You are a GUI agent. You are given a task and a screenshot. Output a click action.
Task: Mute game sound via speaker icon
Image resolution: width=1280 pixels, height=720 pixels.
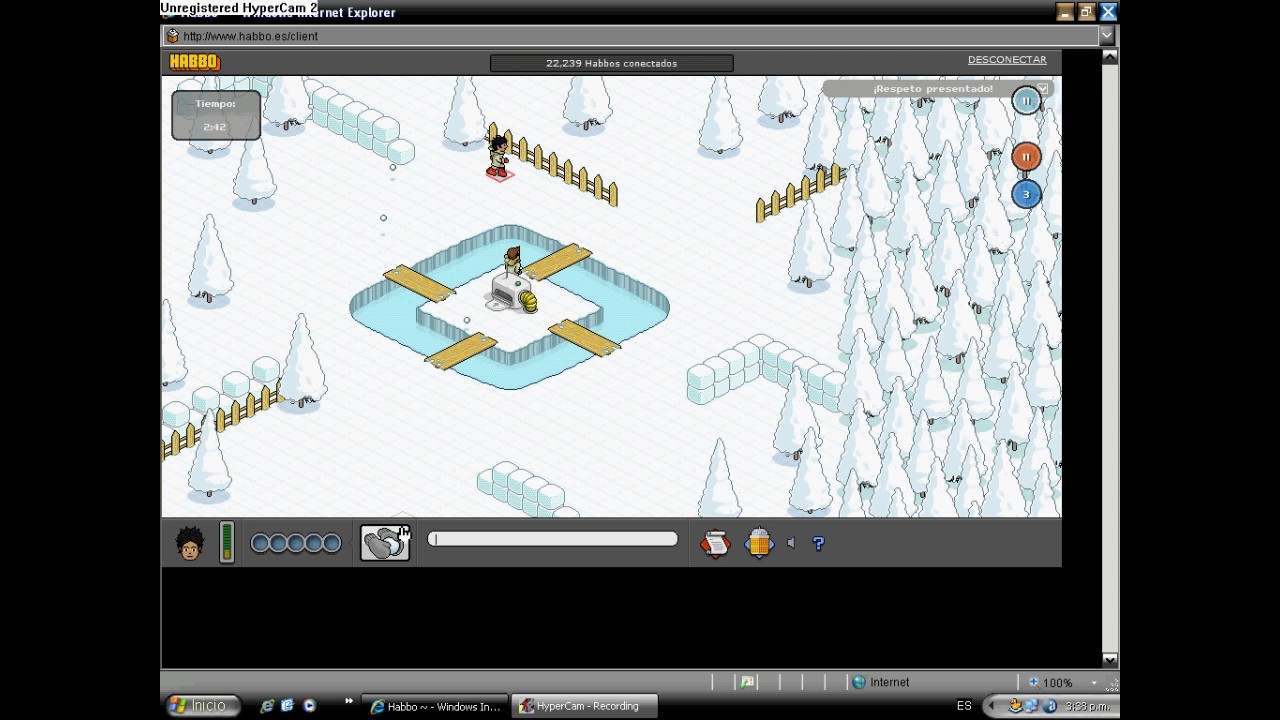pos(791,543)
